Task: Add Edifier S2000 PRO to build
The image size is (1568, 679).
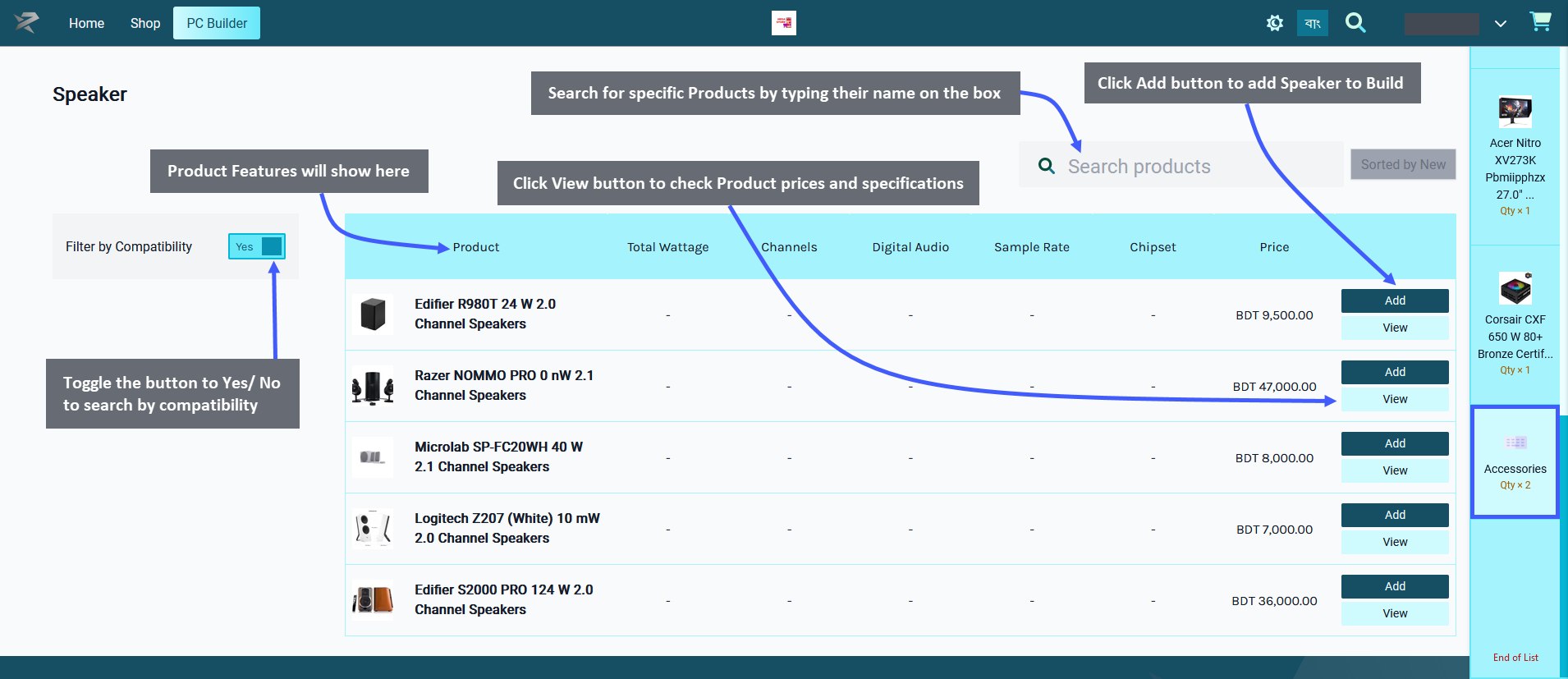Action: [1395, 586]
